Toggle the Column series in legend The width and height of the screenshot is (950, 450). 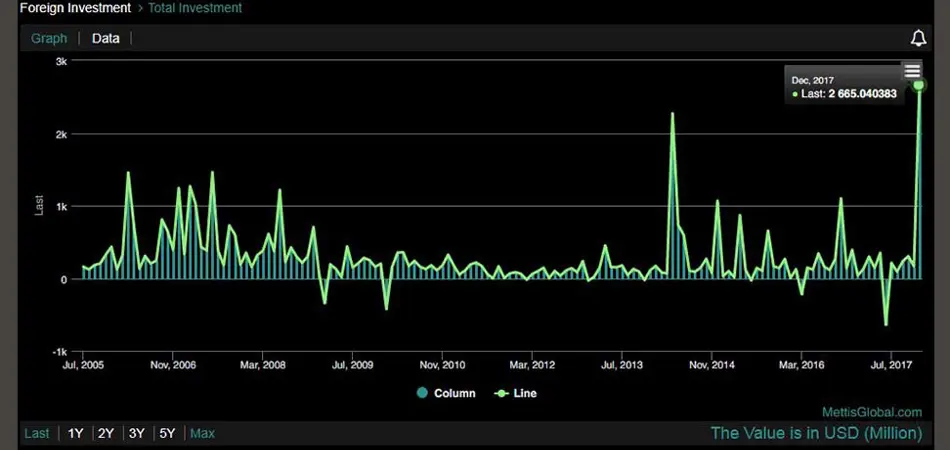[446, 393]
